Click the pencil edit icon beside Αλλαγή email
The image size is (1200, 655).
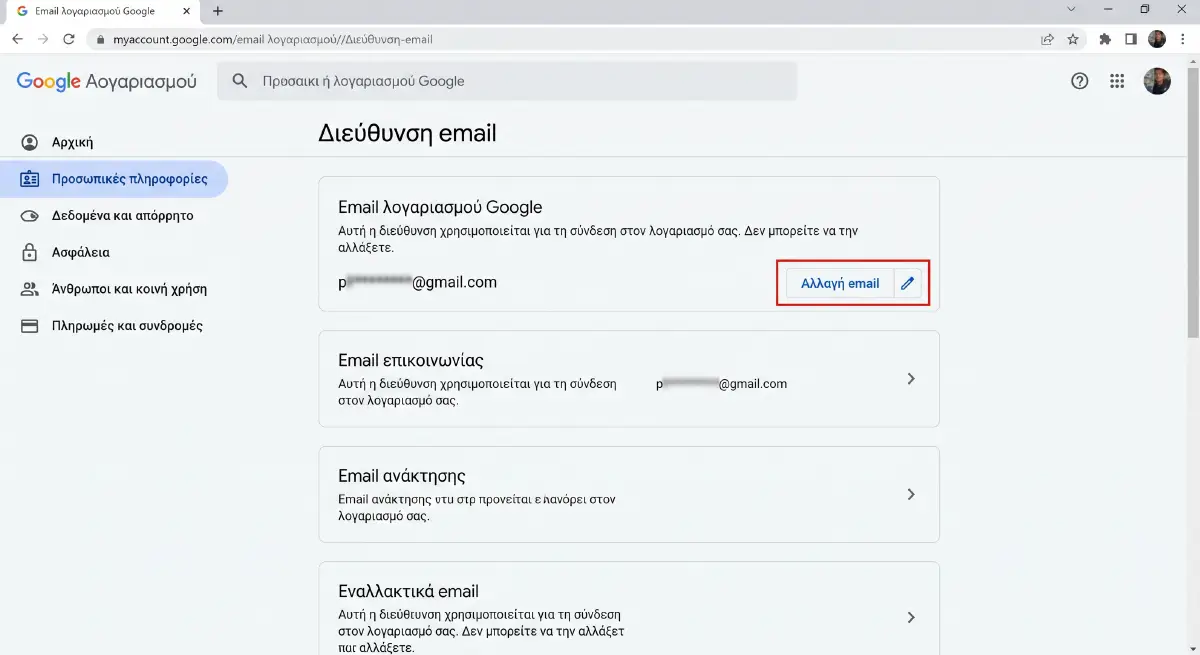click(x=908, y=283)
